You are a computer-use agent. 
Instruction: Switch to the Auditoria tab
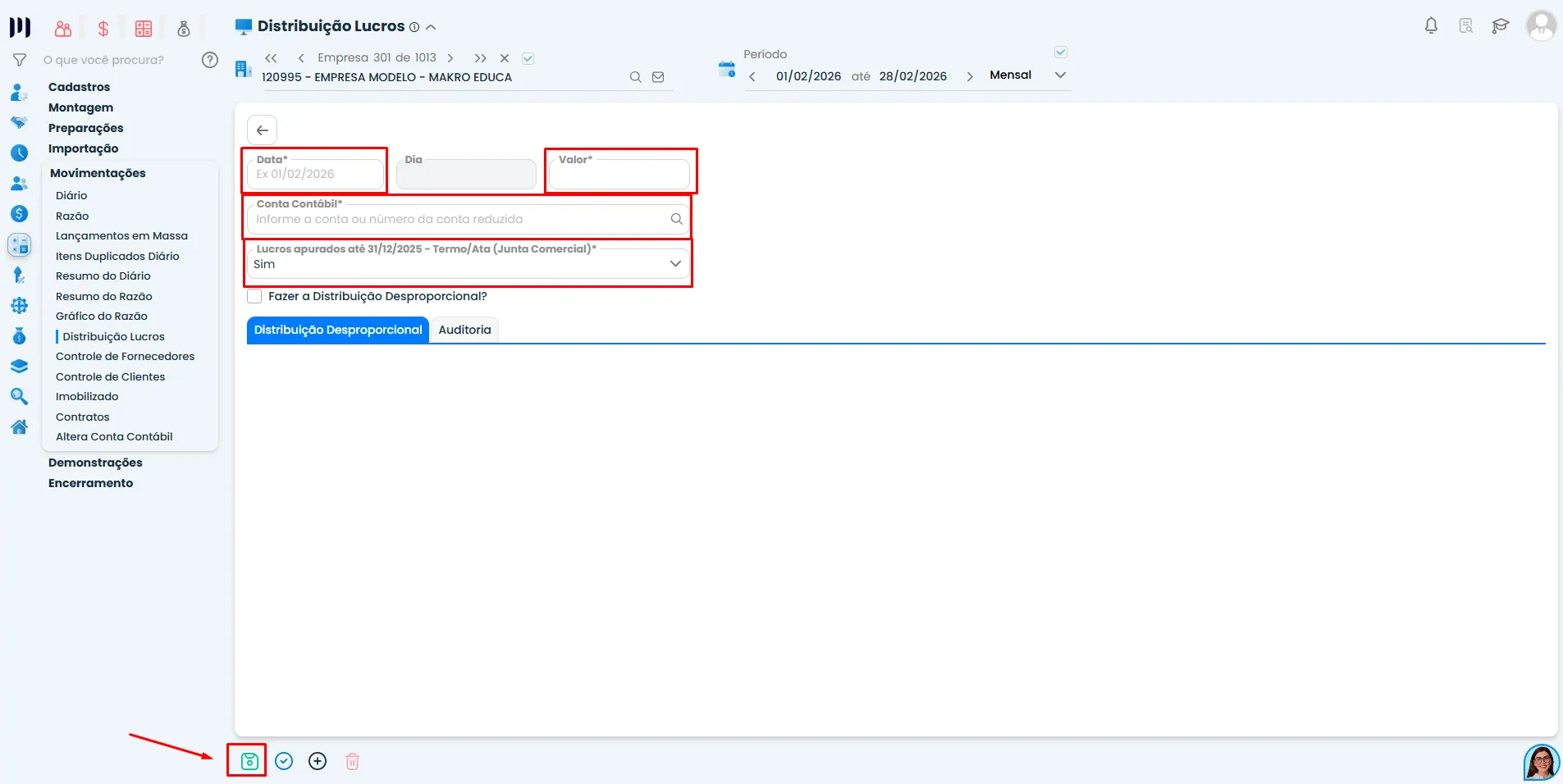click(x=464, y=330)
